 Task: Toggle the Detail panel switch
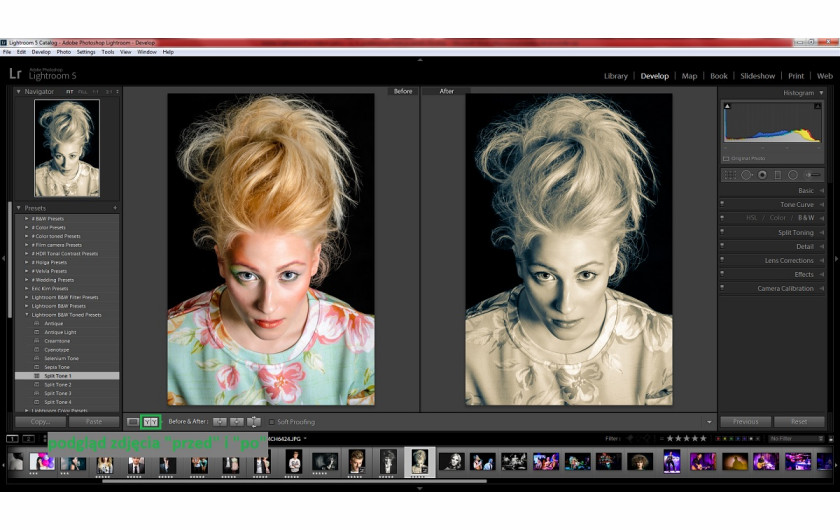pyautogui.click(x=722, y=246)
